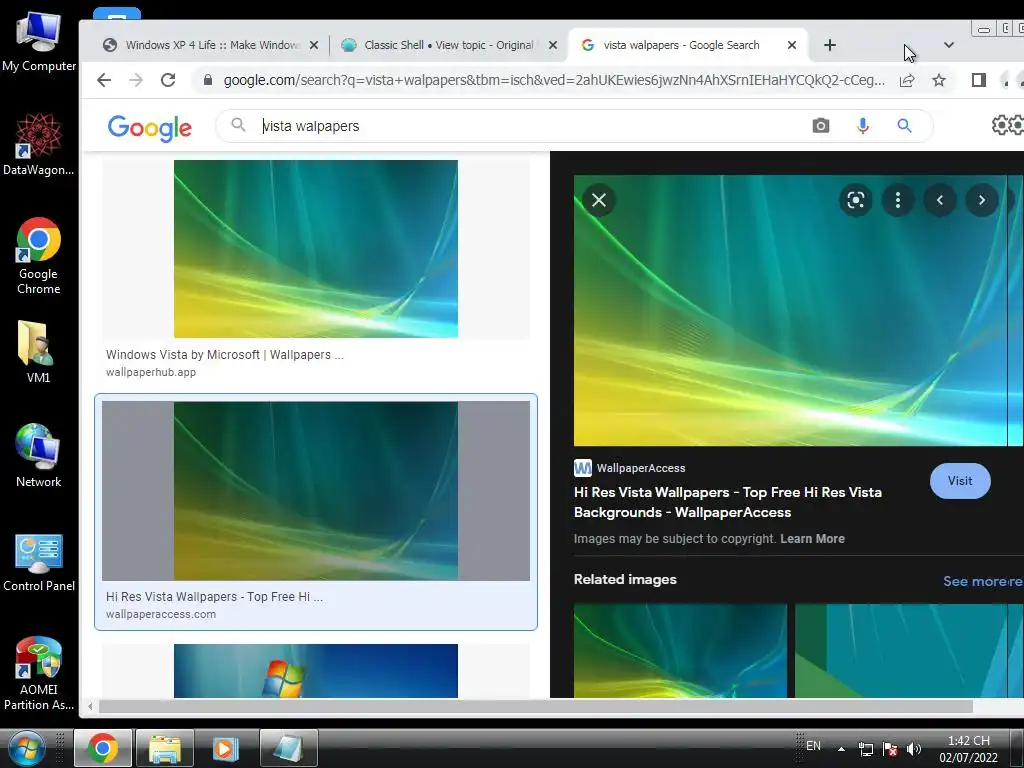
Task: Click the horizontal scrollbar thumb
Action: point(536,706)
